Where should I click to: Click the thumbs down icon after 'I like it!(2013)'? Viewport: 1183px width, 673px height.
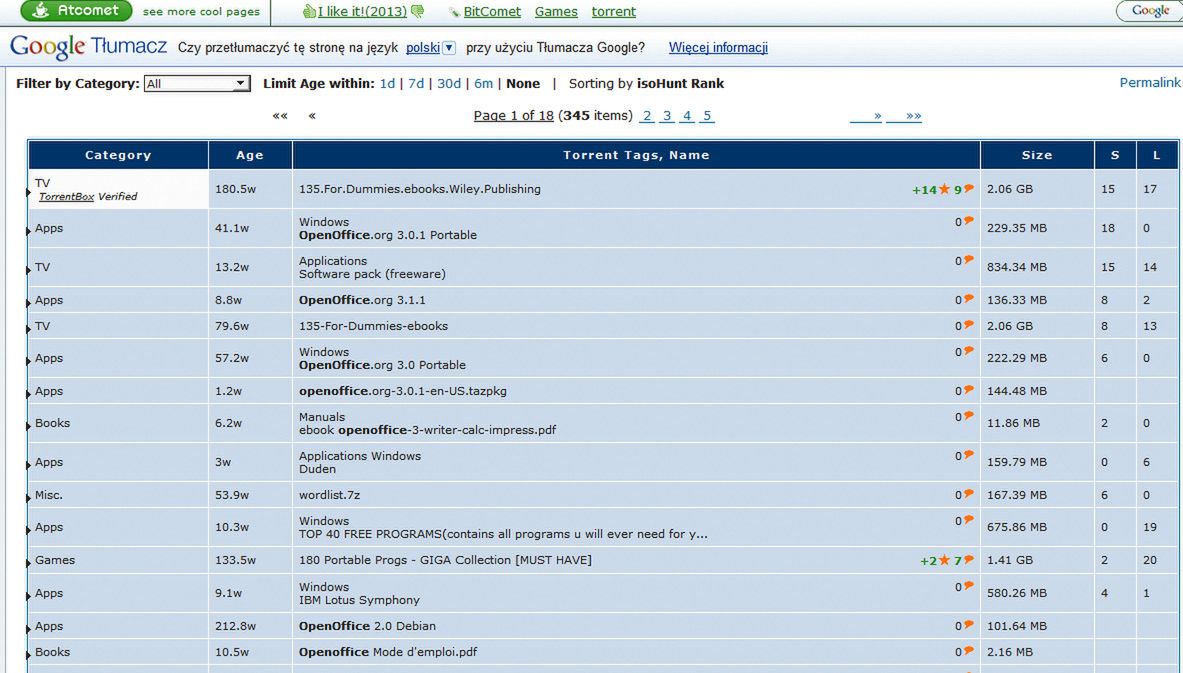(417, 11)
